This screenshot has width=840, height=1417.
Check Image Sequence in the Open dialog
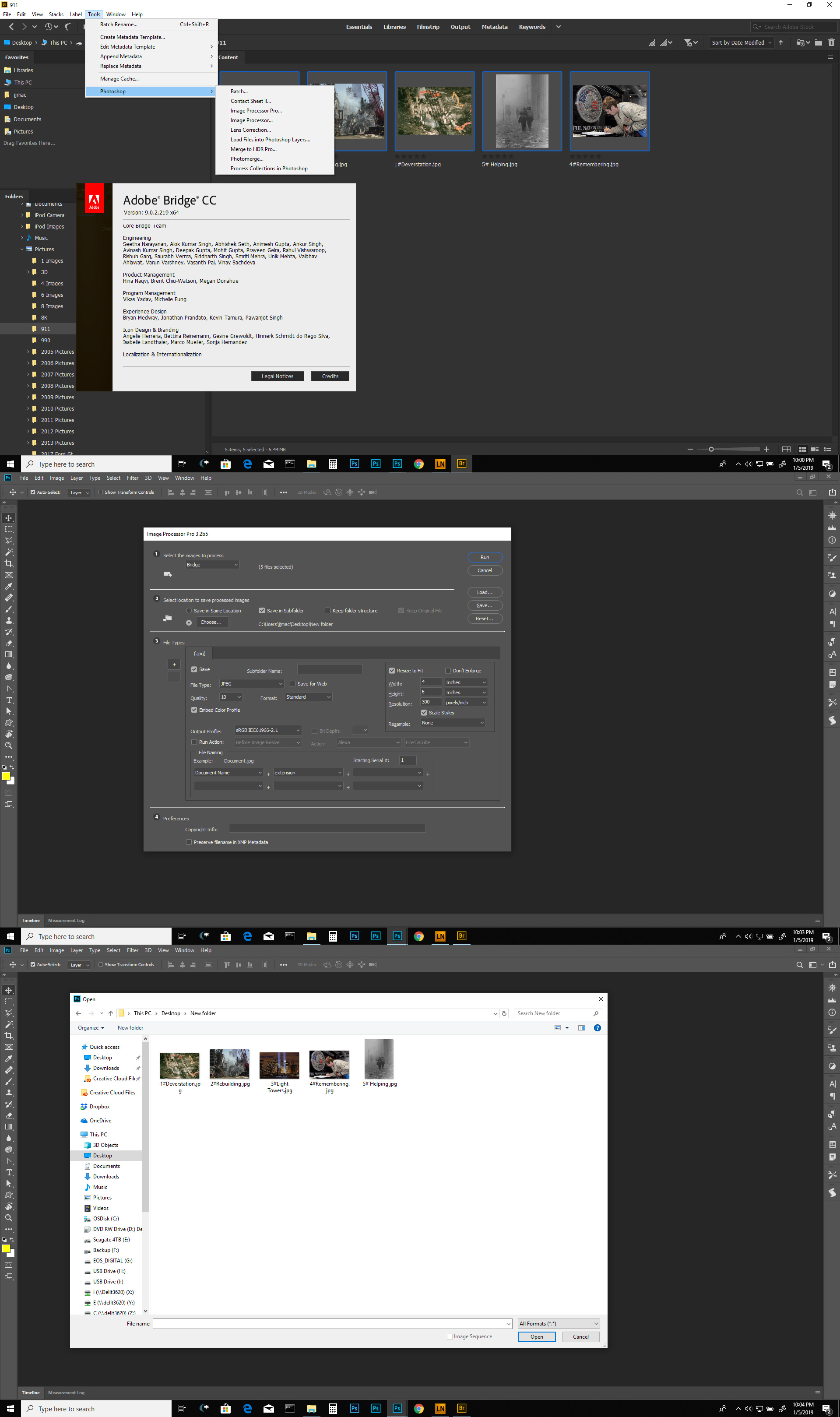click(450, 1336)
